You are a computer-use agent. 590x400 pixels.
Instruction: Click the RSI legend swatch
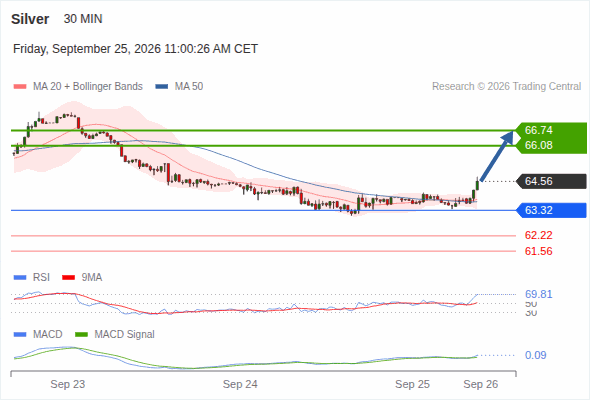(20, 278)
